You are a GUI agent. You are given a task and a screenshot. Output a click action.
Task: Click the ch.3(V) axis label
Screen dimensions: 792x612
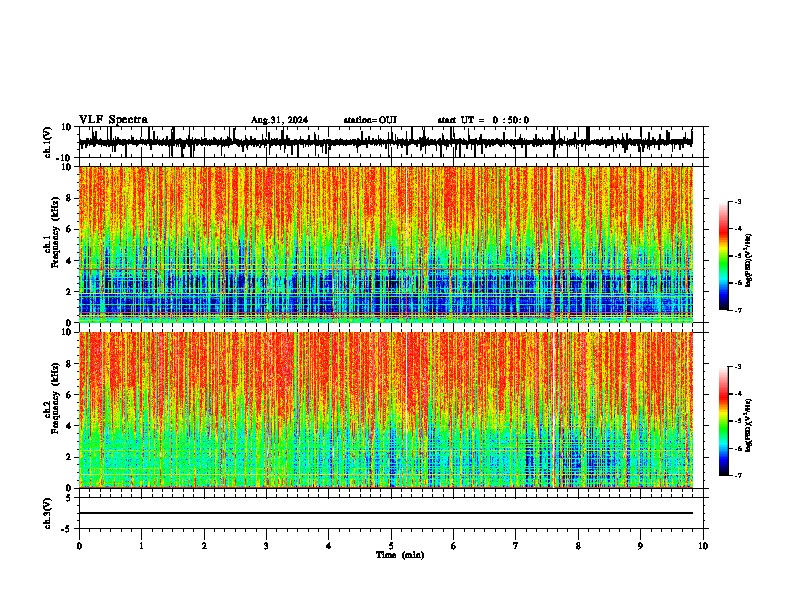(48, 513)
